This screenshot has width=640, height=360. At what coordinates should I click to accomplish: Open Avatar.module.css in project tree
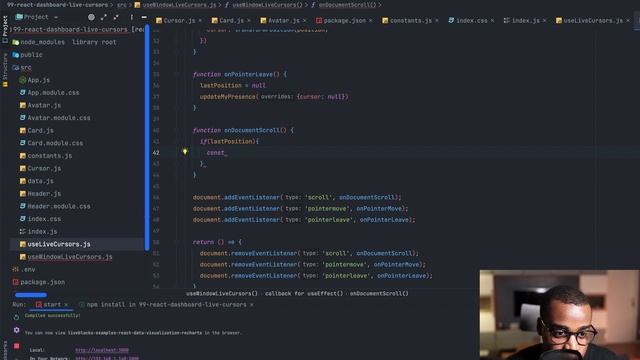pos(59,118)
